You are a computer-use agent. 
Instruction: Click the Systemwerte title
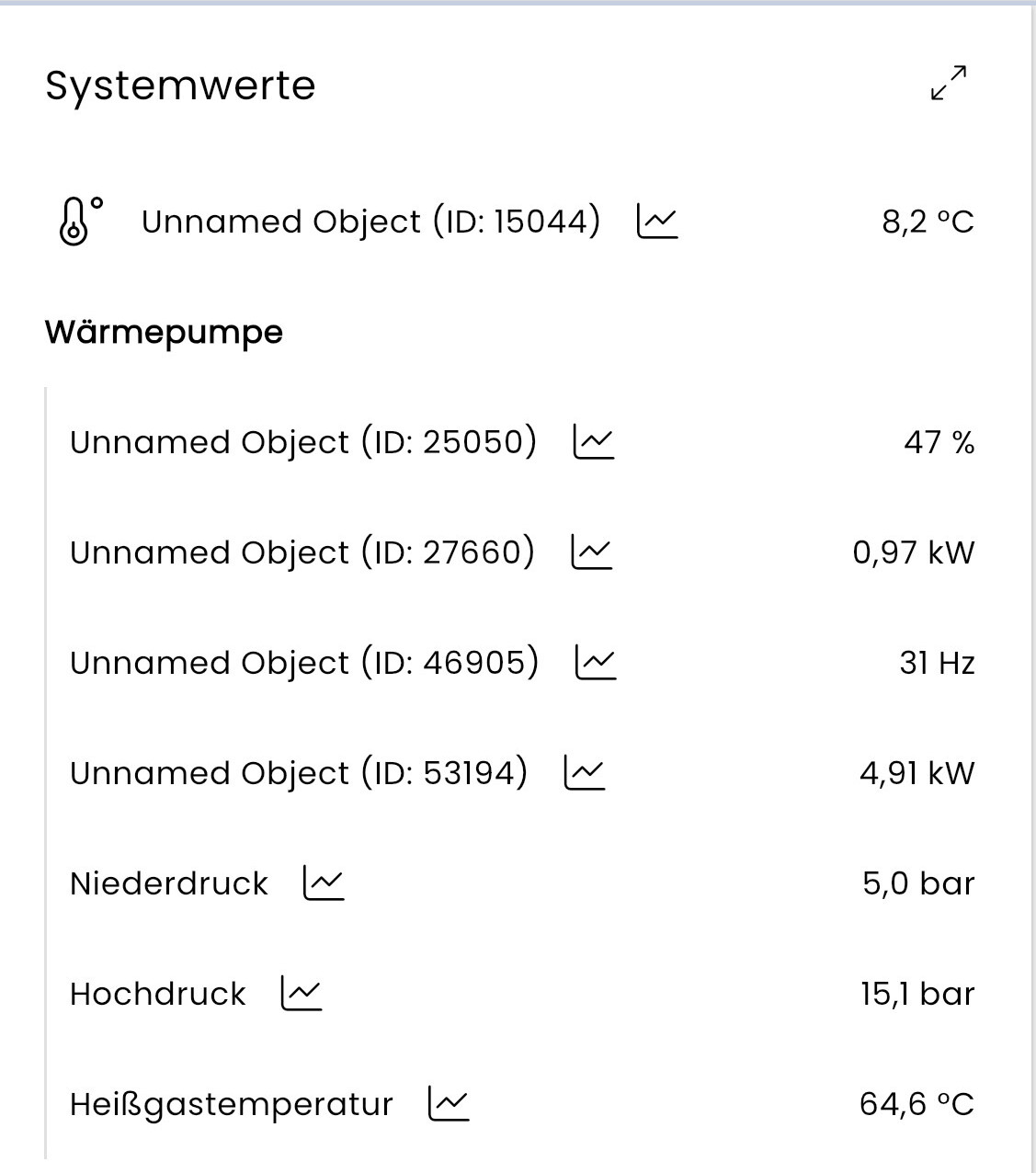coord(180,85)
